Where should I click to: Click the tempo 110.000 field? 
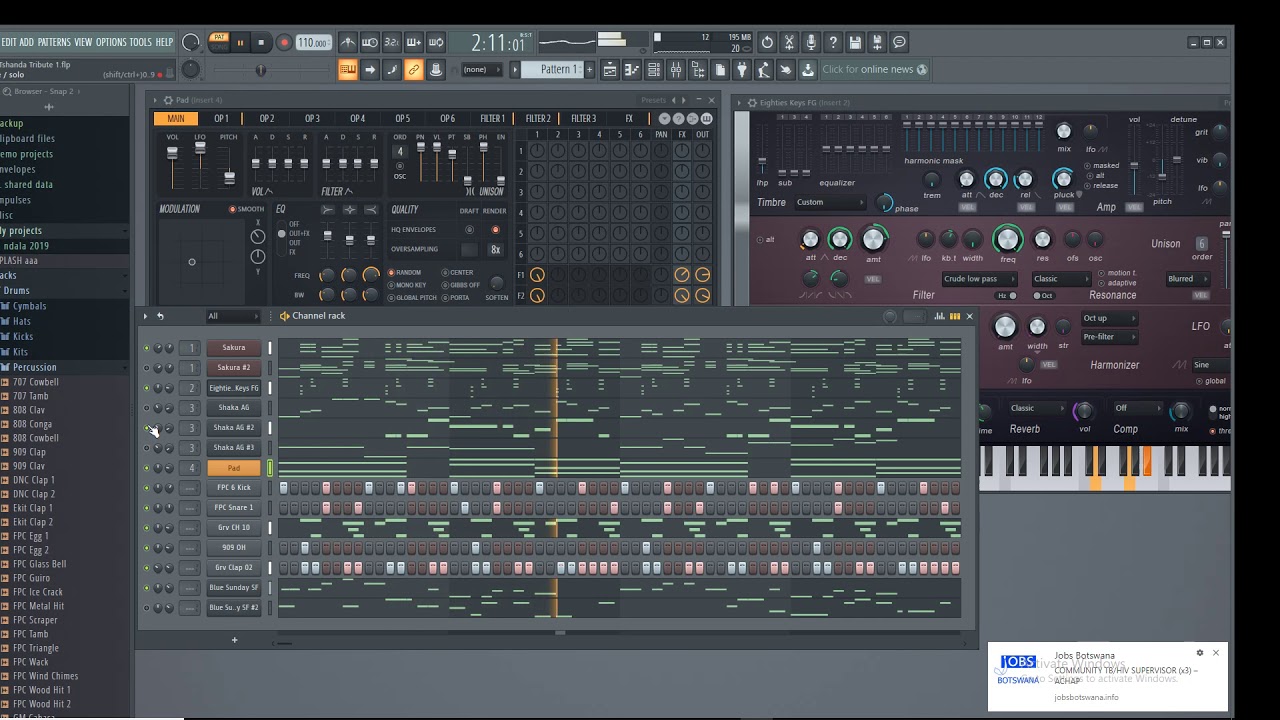coord(313,43)
